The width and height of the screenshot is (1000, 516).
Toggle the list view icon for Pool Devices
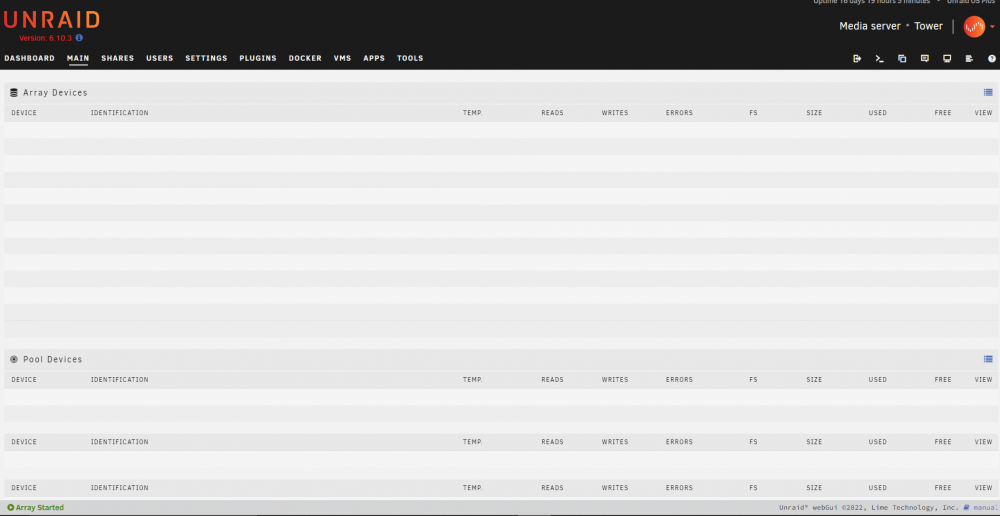coord(988,359)
